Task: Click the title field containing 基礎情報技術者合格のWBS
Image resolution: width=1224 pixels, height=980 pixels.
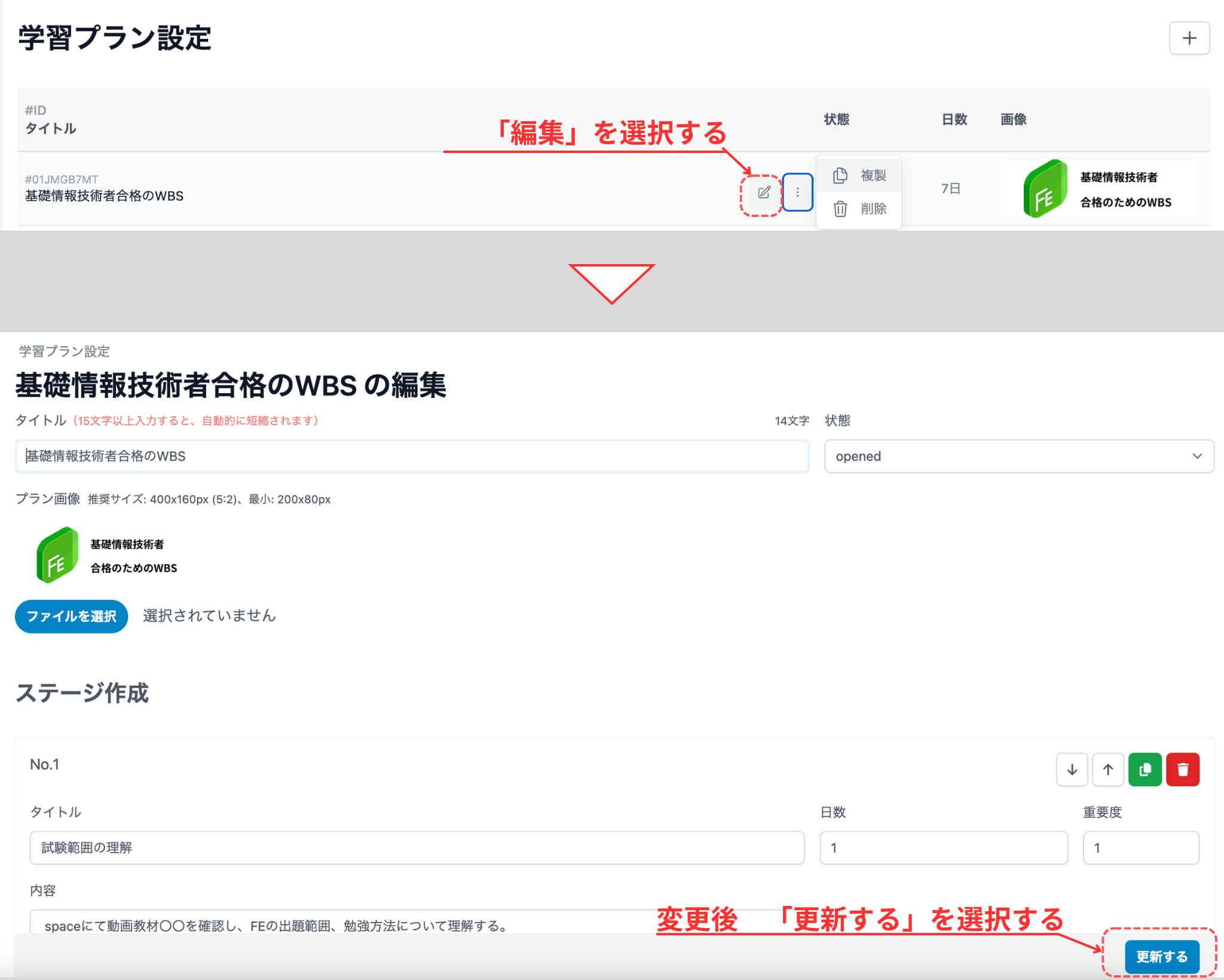Action: pyautogui.click(x=412, y=456)
